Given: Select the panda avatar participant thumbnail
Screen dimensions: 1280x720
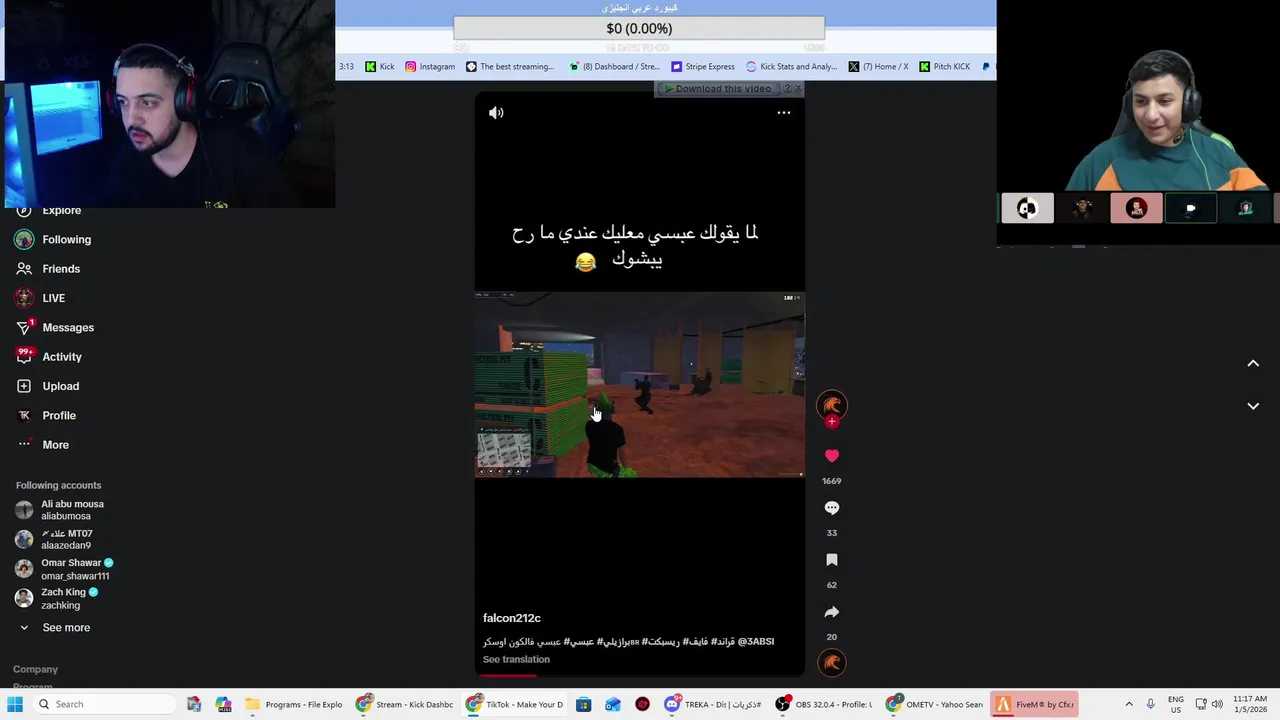Looking at the screenshot, I should pyautogui.click(x=1027, y=208).
